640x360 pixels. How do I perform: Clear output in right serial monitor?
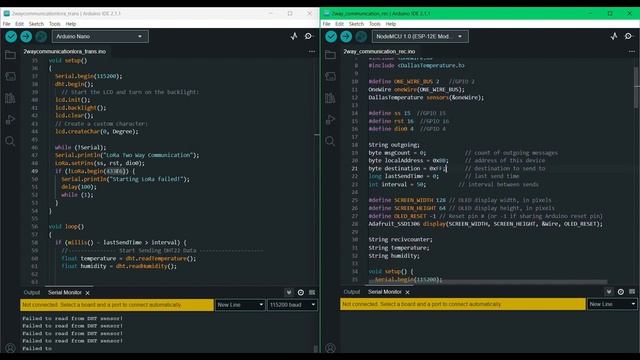tap(632, 292)
